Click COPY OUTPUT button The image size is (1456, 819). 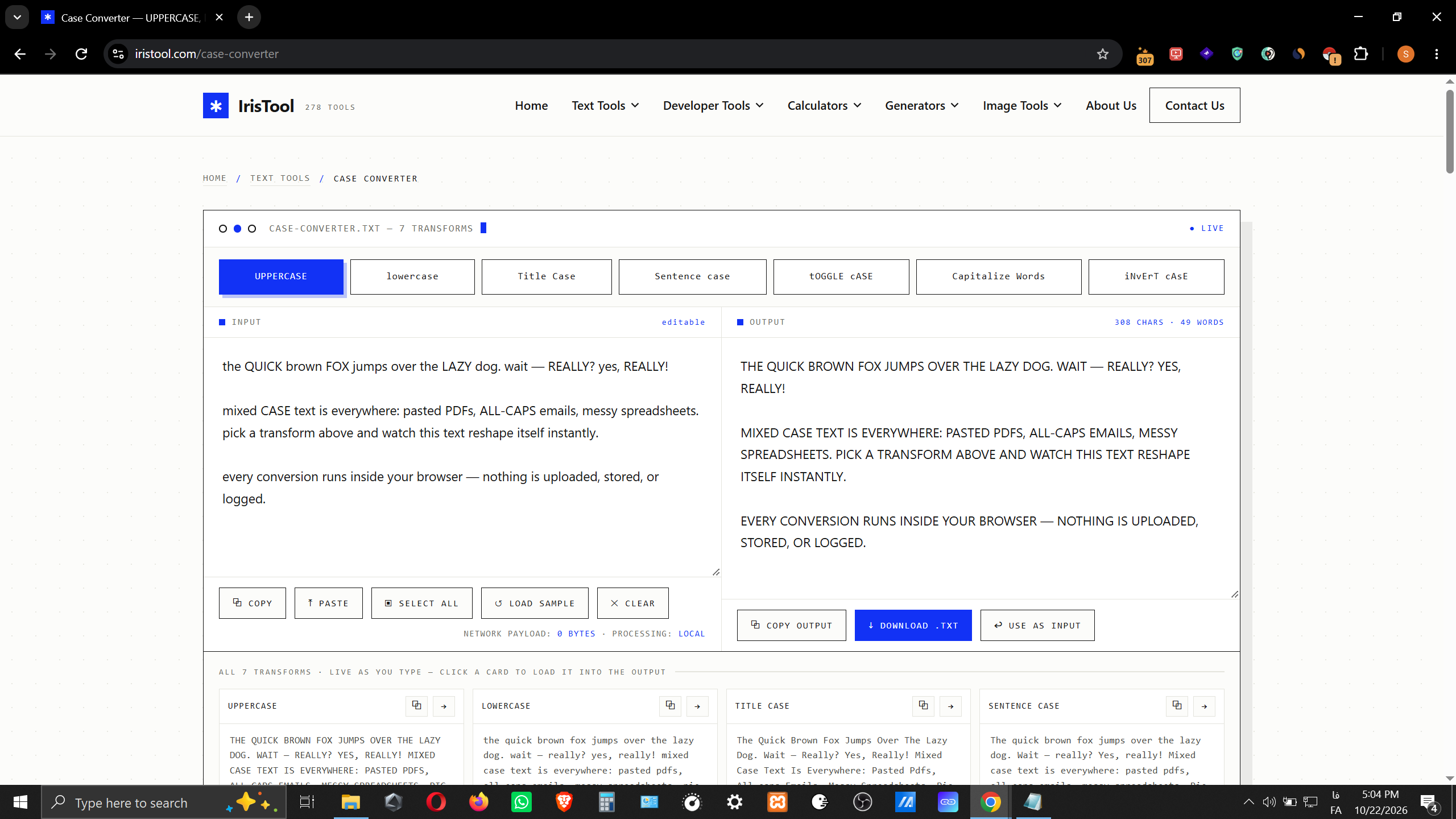click(x=791, y=625)
